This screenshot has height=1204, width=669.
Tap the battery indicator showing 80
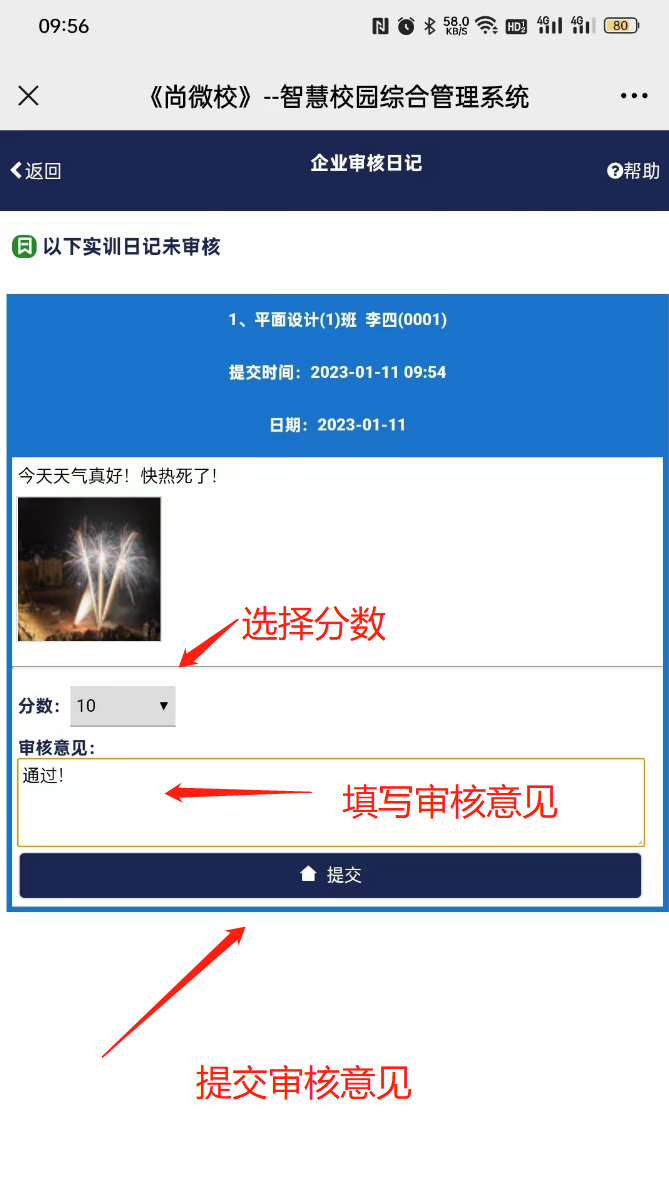620,26
